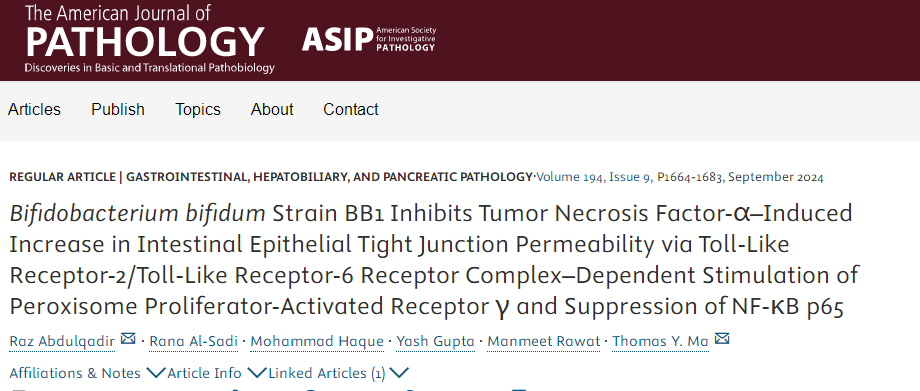920x391 pixels.
Task: Open author Rana Al-Sadi's details
Action: coord(194,342)
